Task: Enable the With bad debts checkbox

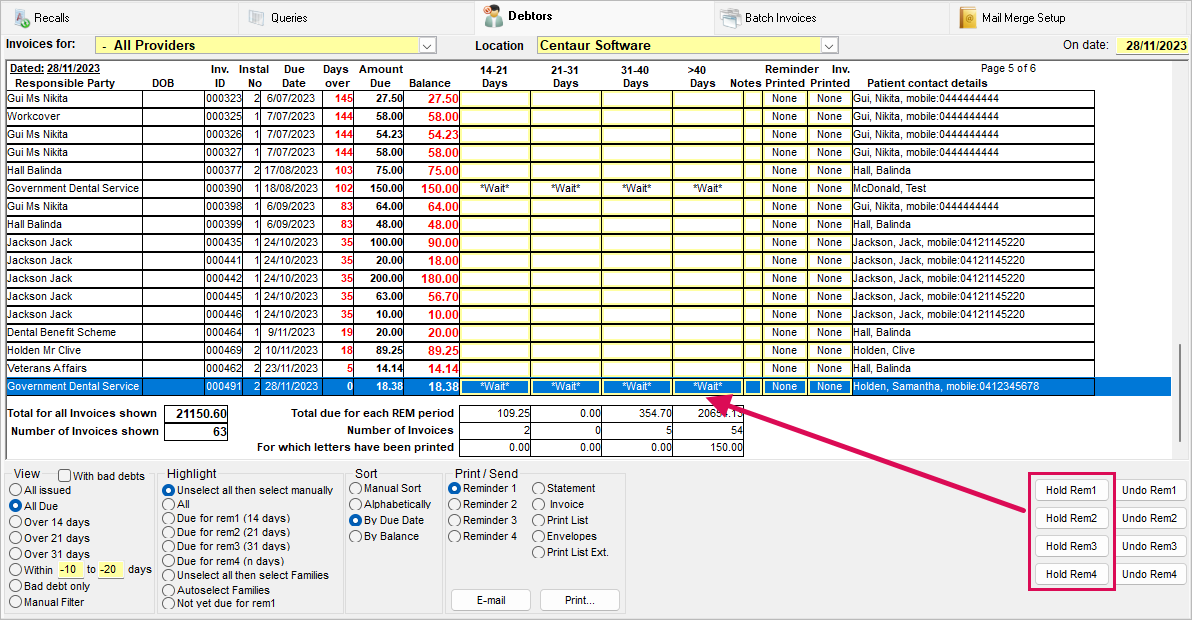Action: 65,476
